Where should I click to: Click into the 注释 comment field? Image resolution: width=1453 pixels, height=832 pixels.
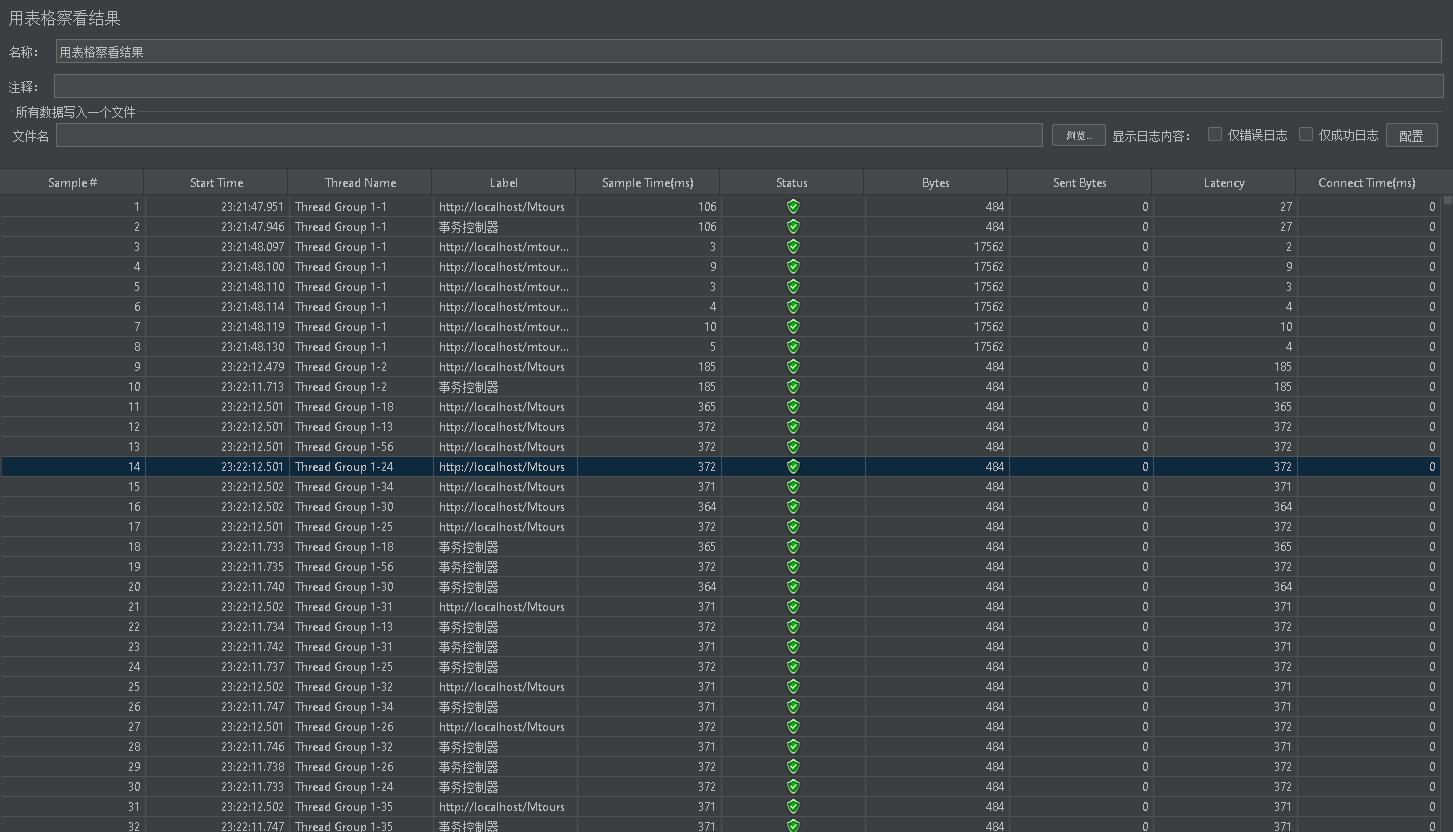748,86
